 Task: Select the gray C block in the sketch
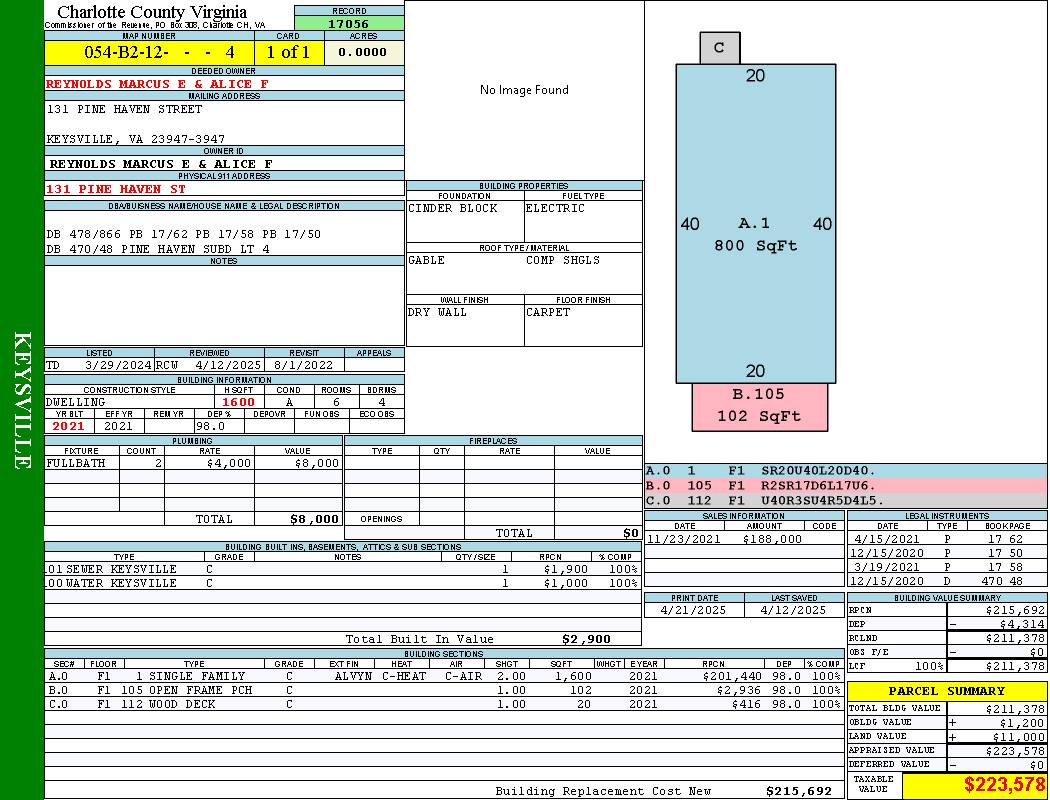pos(719,47)
